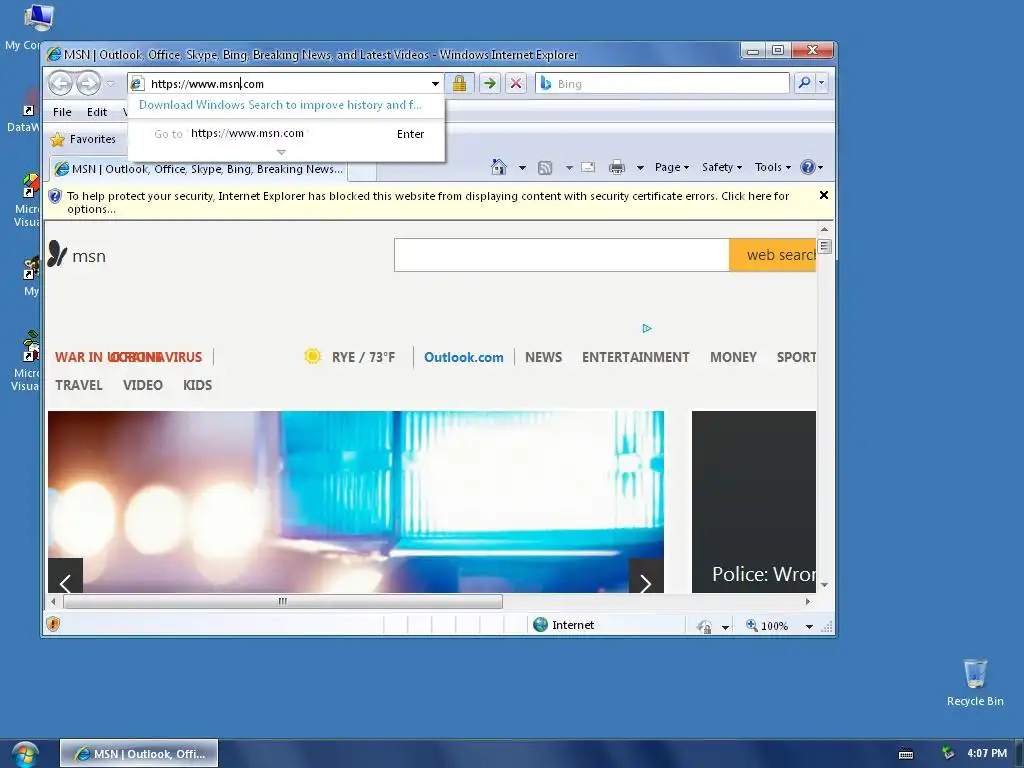Screen dimensions: 1024x768
Task: Open the Safety menu
Action: click(722, 167)
